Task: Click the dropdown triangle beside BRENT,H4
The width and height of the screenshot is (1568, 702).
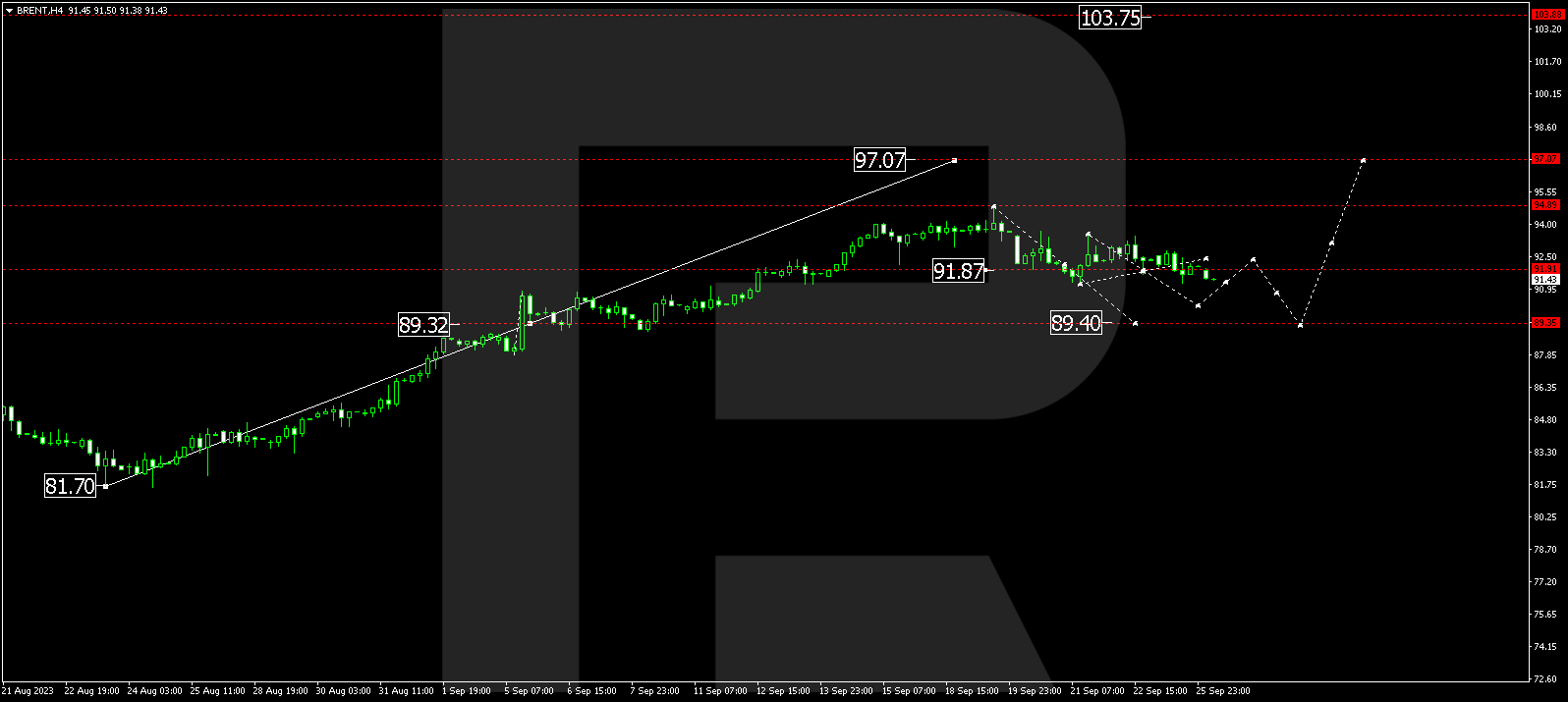Action: tap(9, 11)
